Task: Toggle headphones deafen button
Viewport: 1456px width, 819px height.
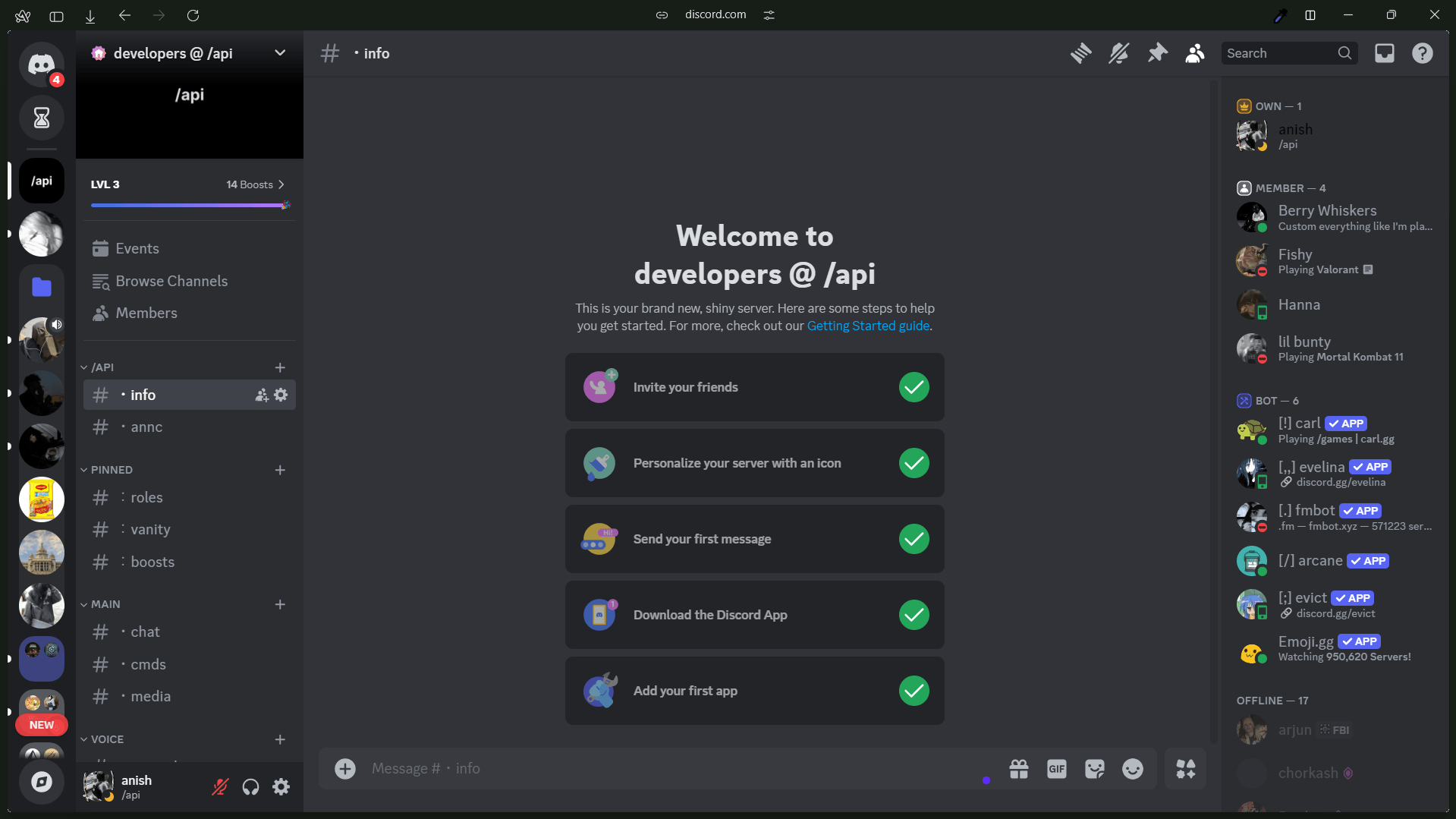Action: (250, 787)
